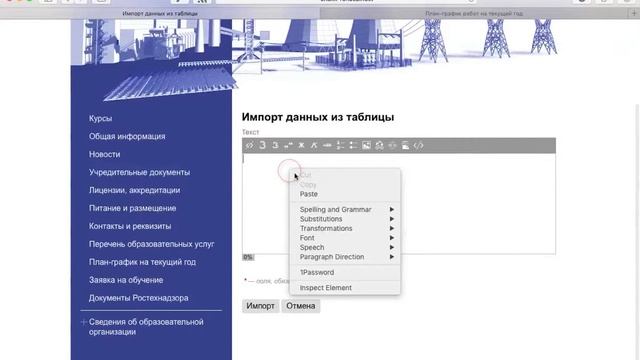This screenshot has width=640, height=360.
Task: Open Лицензии, аккредитации link
Action: click(134, 190)
